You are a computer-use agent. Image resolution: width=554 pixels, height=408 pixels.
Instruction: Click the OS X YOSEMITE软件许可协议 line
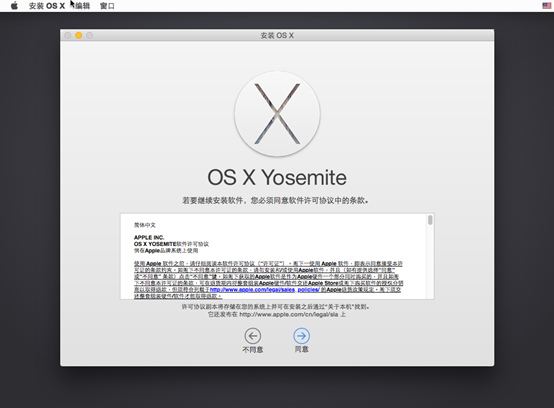[x=171, y=244]
